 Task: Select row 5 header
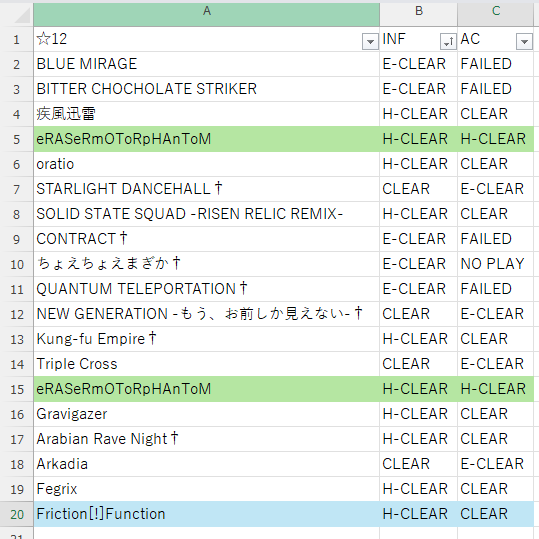16,139
